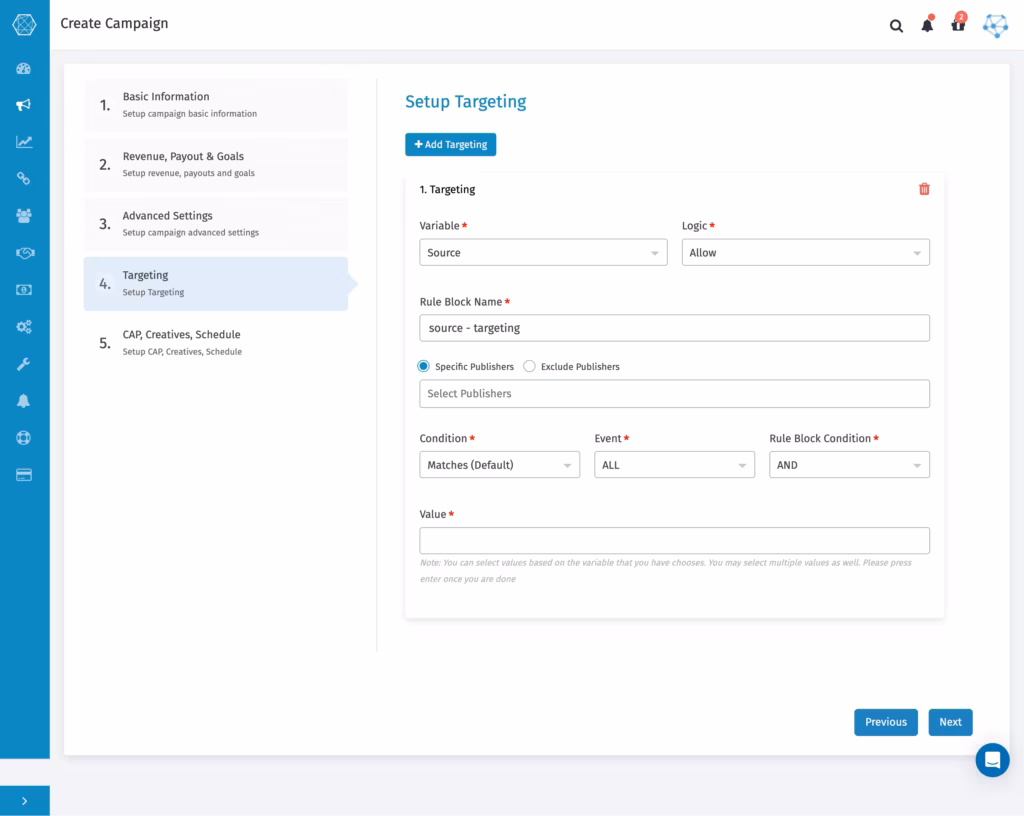Screen dimensions: 1024x816
Task: Go to Revenue, Payout & Goals step
Action: (x=216, y=165)
